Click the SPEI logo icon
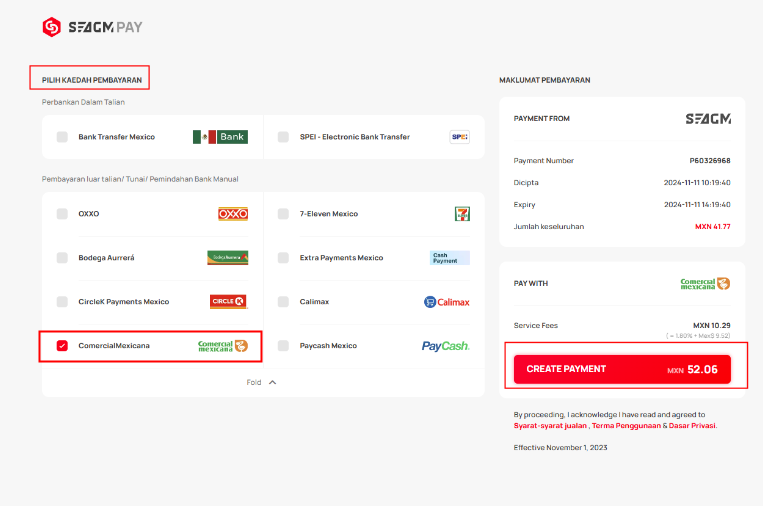 coord(459,137)
